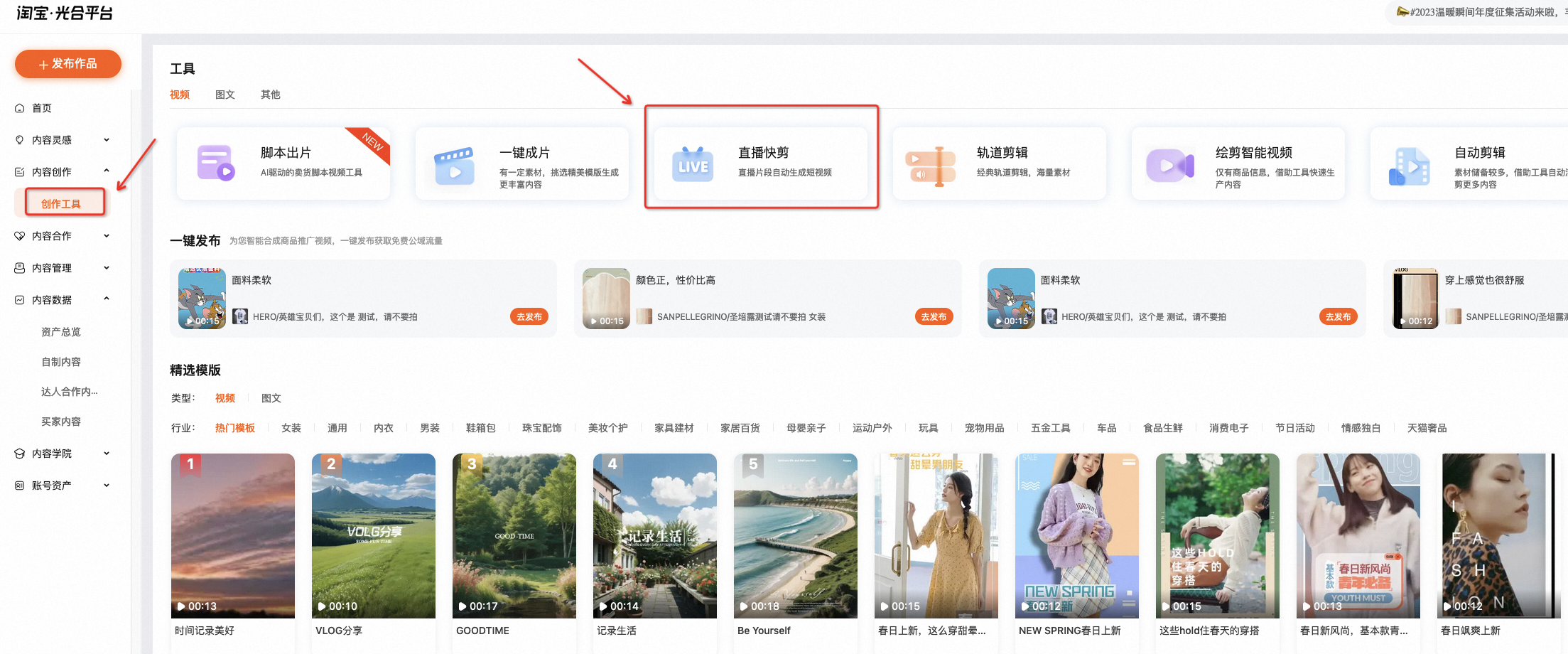The width and height of the screenshot is (1568, 654).
Task: Open 资产总览 under 内容数据
Action: tap(61, 332)
